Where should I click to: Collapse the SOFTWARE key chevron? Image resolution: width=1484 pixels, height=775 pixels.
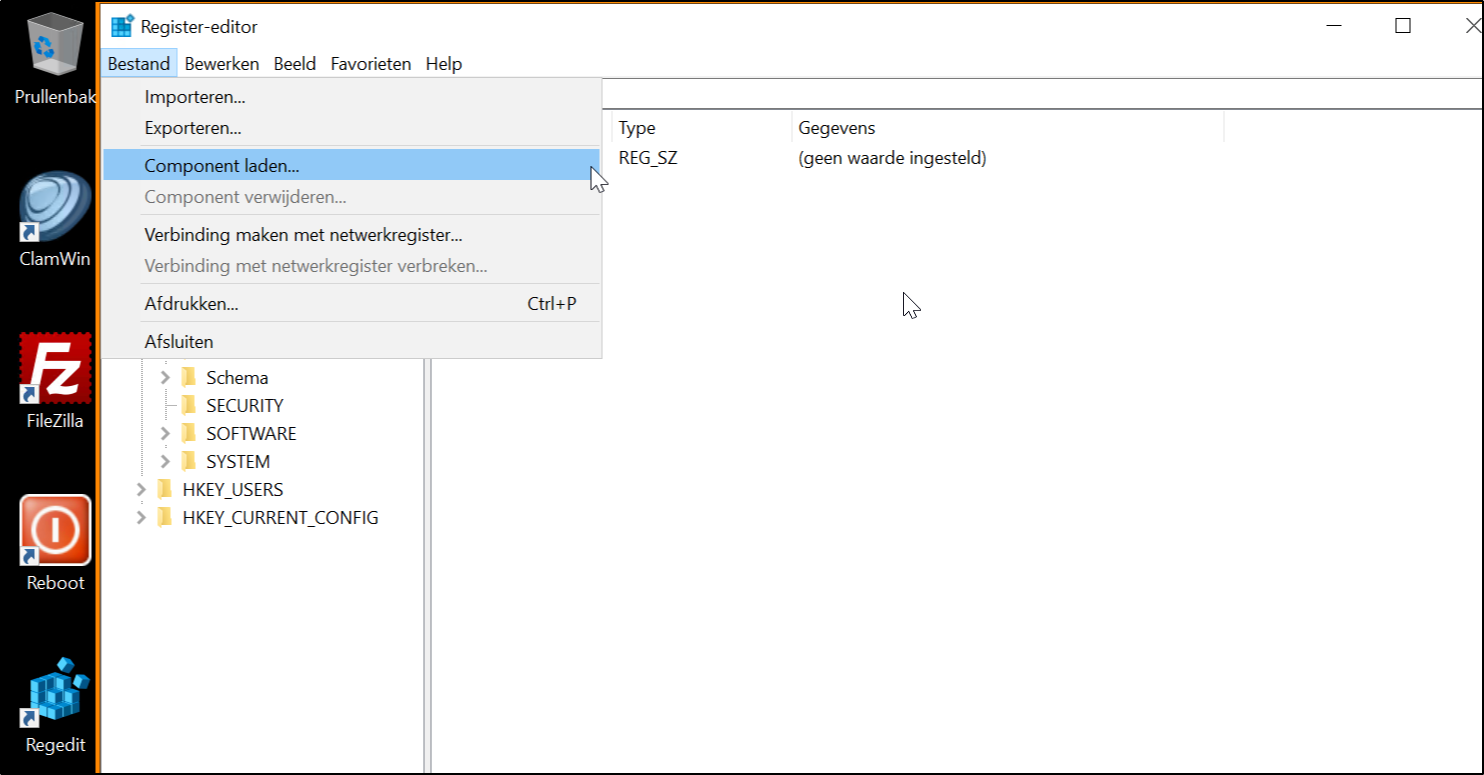click(166, 433)
